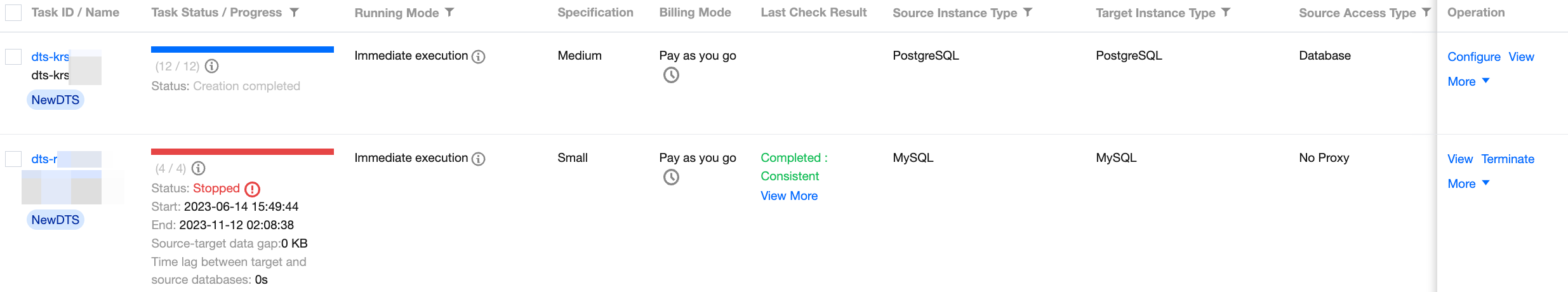Image resolution: width=1568 pixels, height=292 pixels.
Task: Click the Target Instance Type filter icon
Action: click(x=1226, y=13)
